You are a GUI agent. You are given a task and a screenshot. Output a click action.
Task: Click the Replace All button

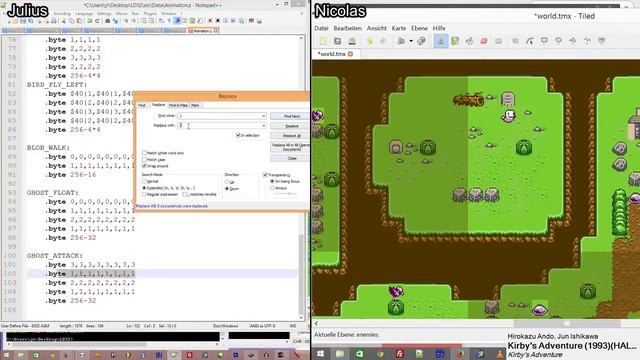(291, 136)
